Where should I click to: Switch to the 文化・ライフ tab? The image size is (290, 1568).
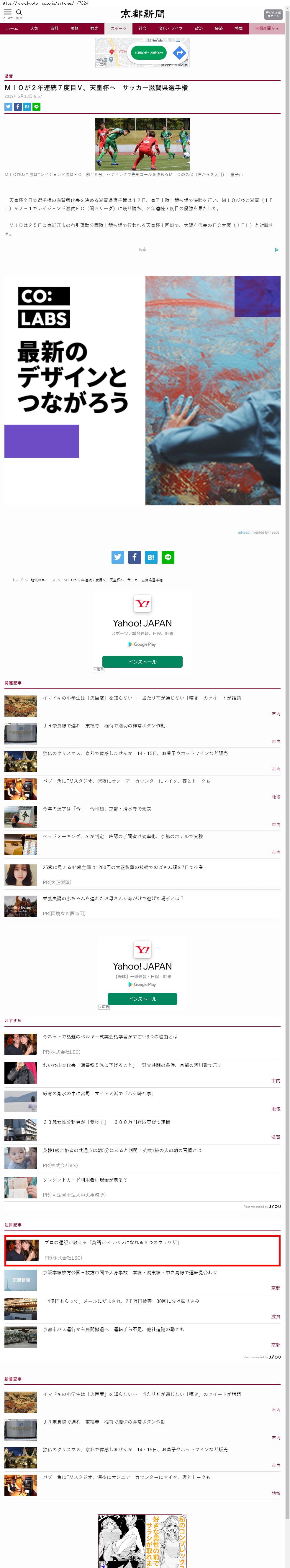tap(171, 29)
